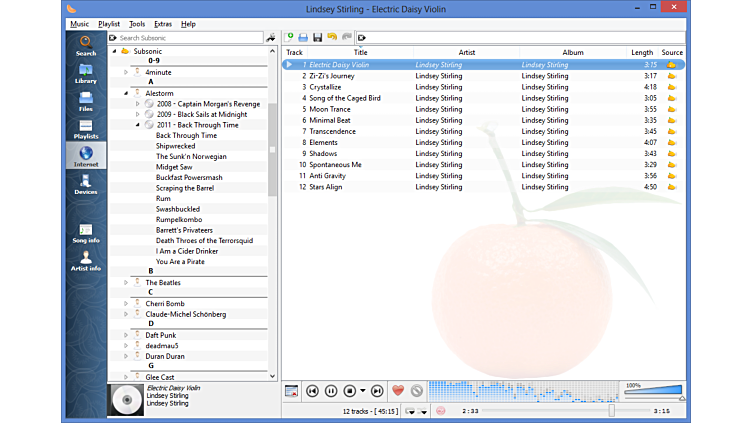
Task: Open the Extras menu
Action: (x=163, y=23)
